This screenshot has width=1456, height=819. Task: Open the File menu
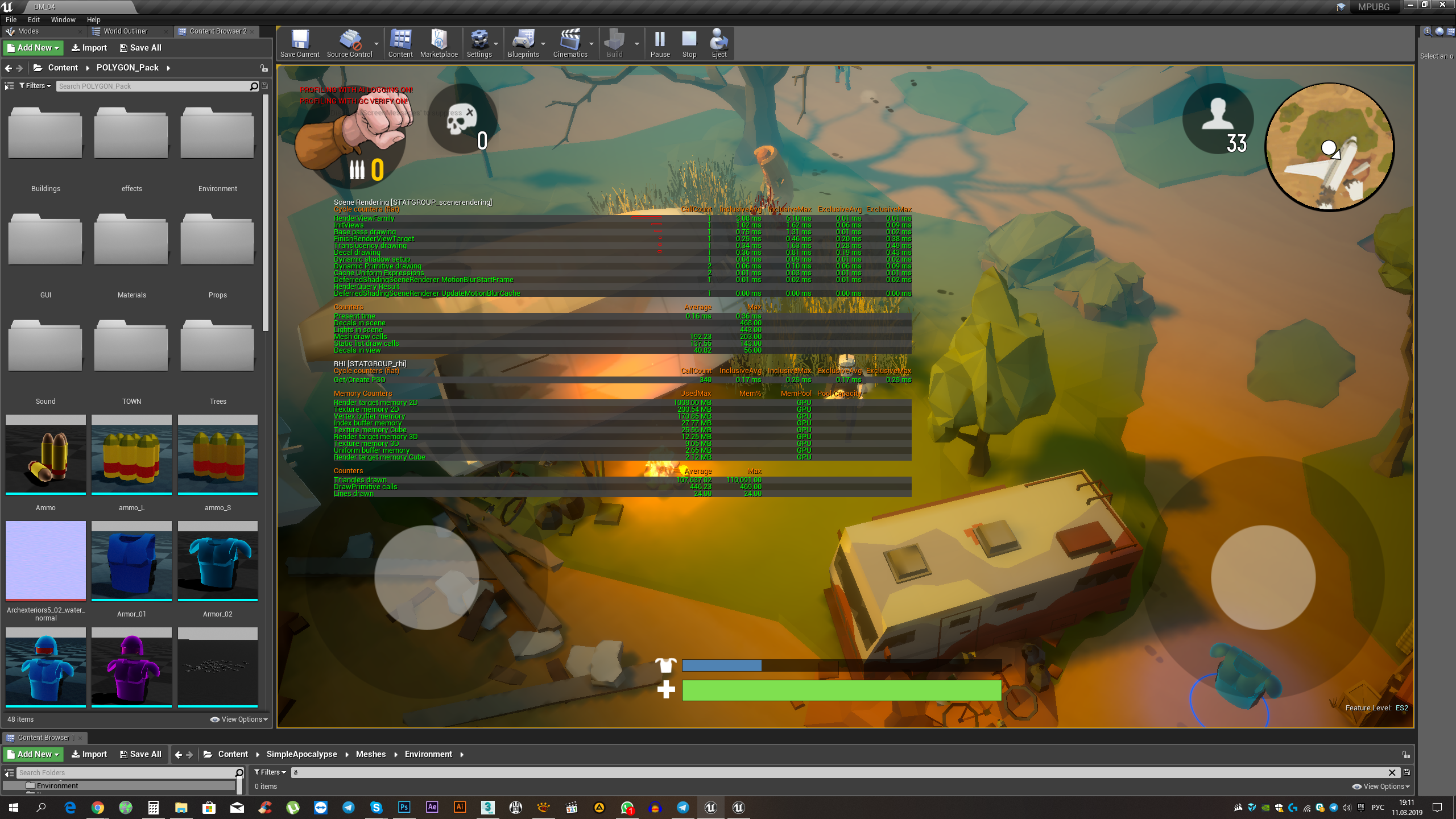11,19
